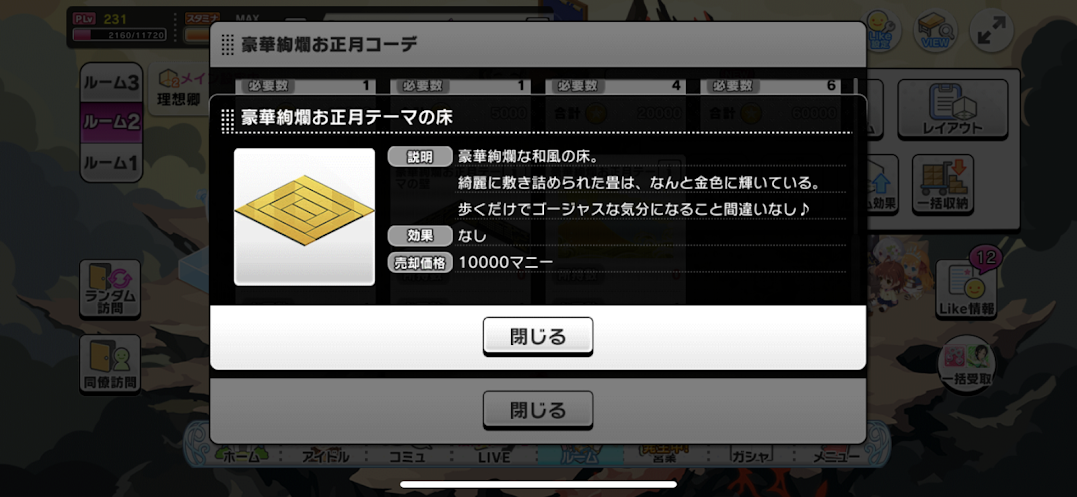Switch to ルーム1 tab
Image resolution: width=1077 pixels, height=497 pixels.
(x=111, y=163)
